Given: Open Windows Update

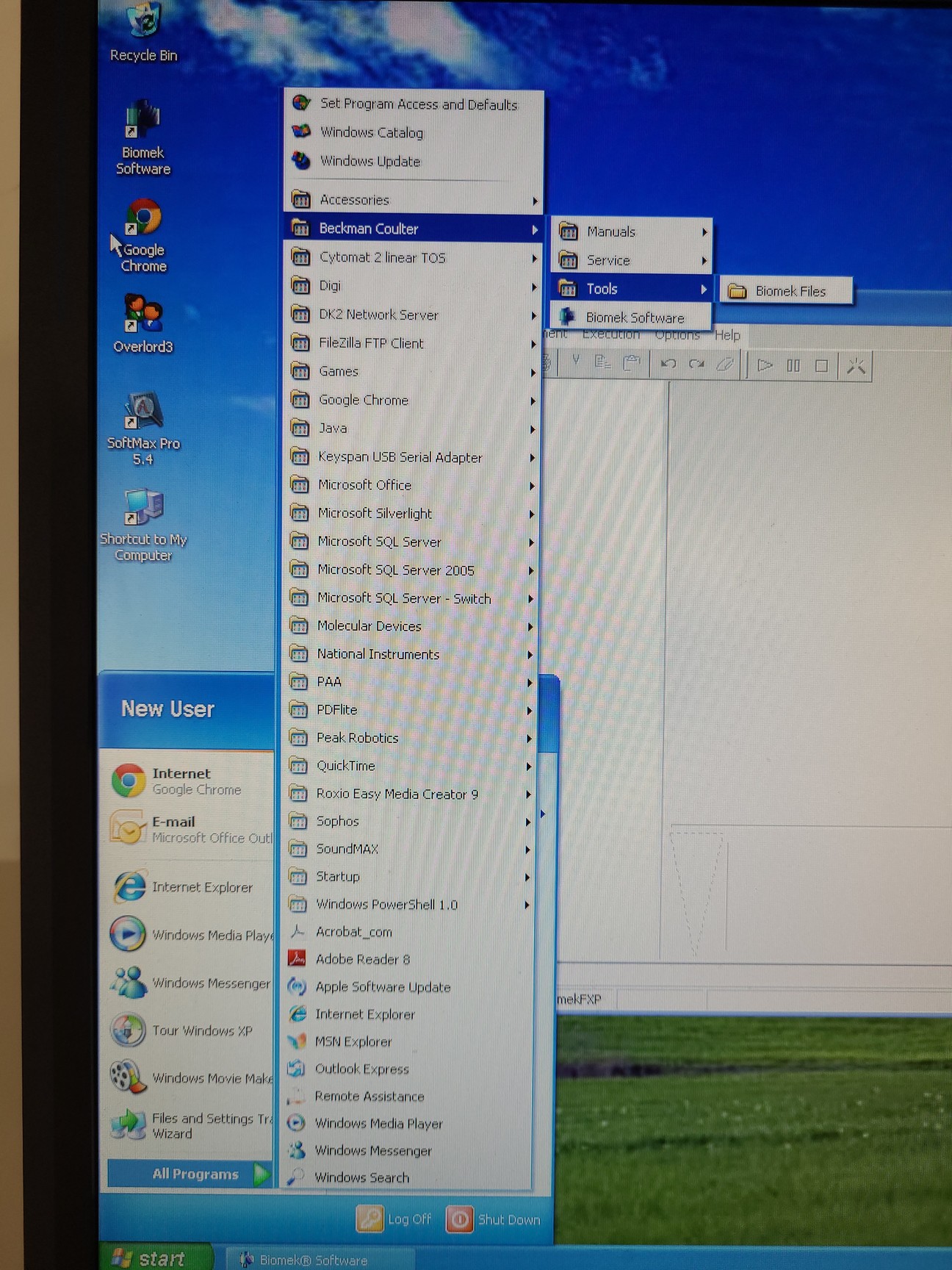Looking at the screenshot, I should (x=414, y=161).
